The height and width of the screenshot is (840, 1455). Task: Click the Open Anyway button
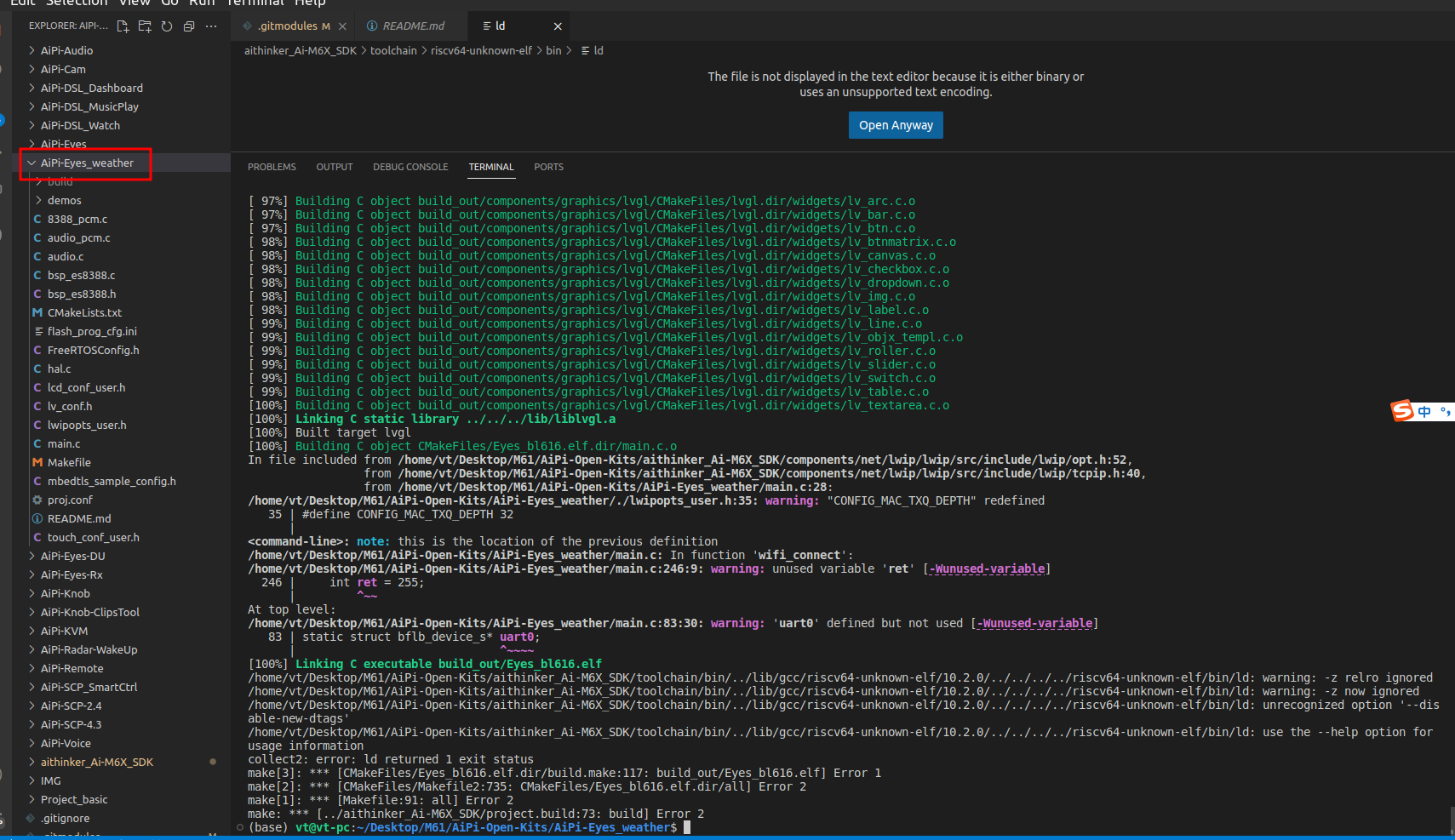[896, 125]
